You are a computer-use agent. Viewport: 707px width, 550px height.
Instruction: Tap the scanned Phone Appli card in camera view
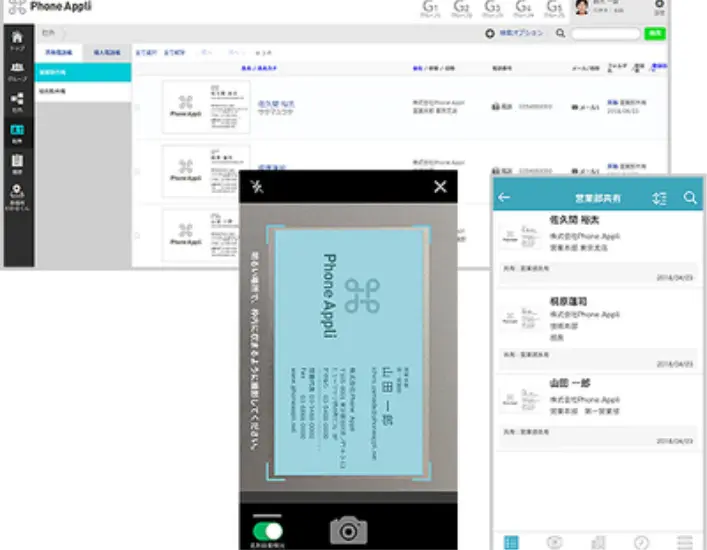(349, 352)
